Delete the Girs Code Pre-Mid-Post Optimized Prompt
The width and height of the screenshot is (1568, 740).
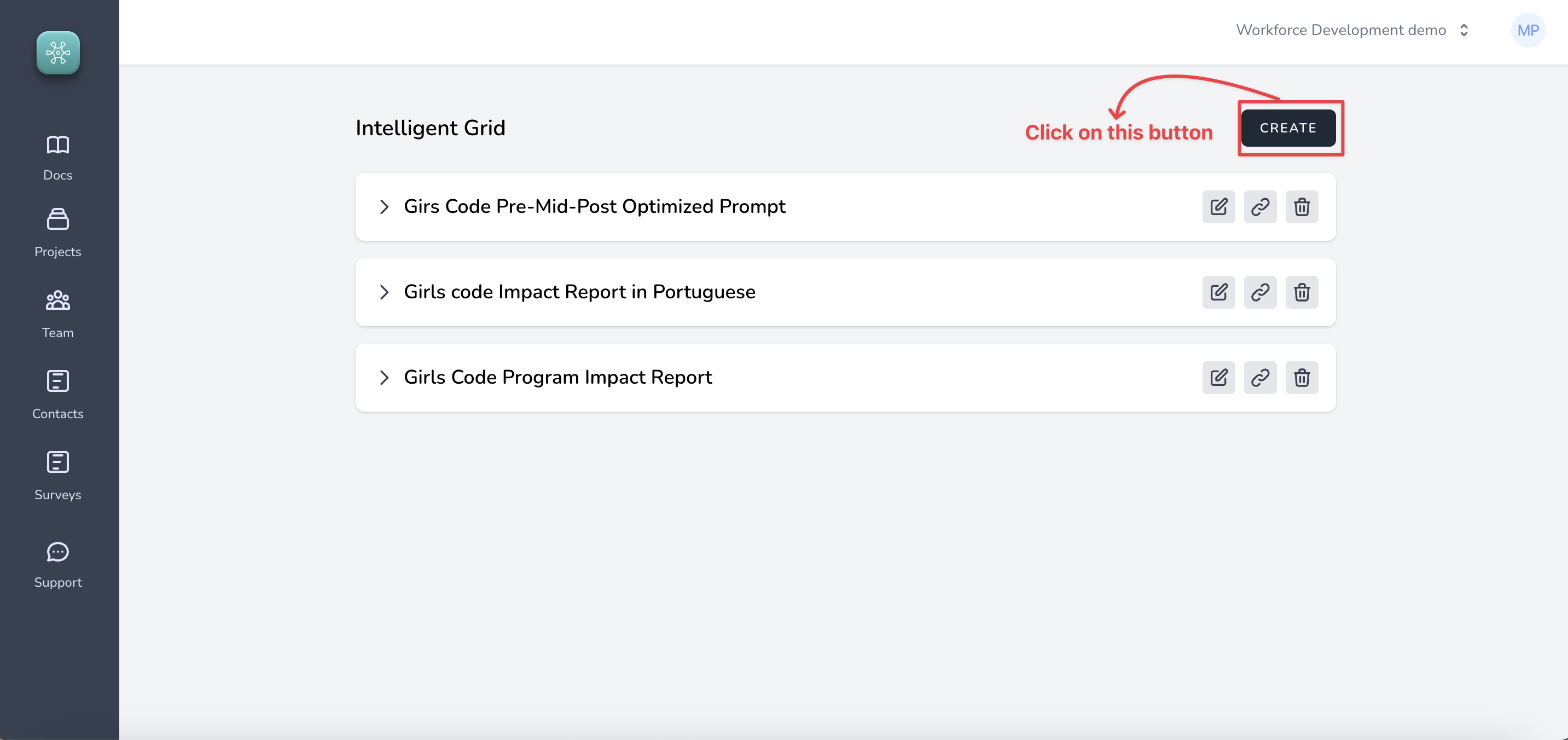1302,207
